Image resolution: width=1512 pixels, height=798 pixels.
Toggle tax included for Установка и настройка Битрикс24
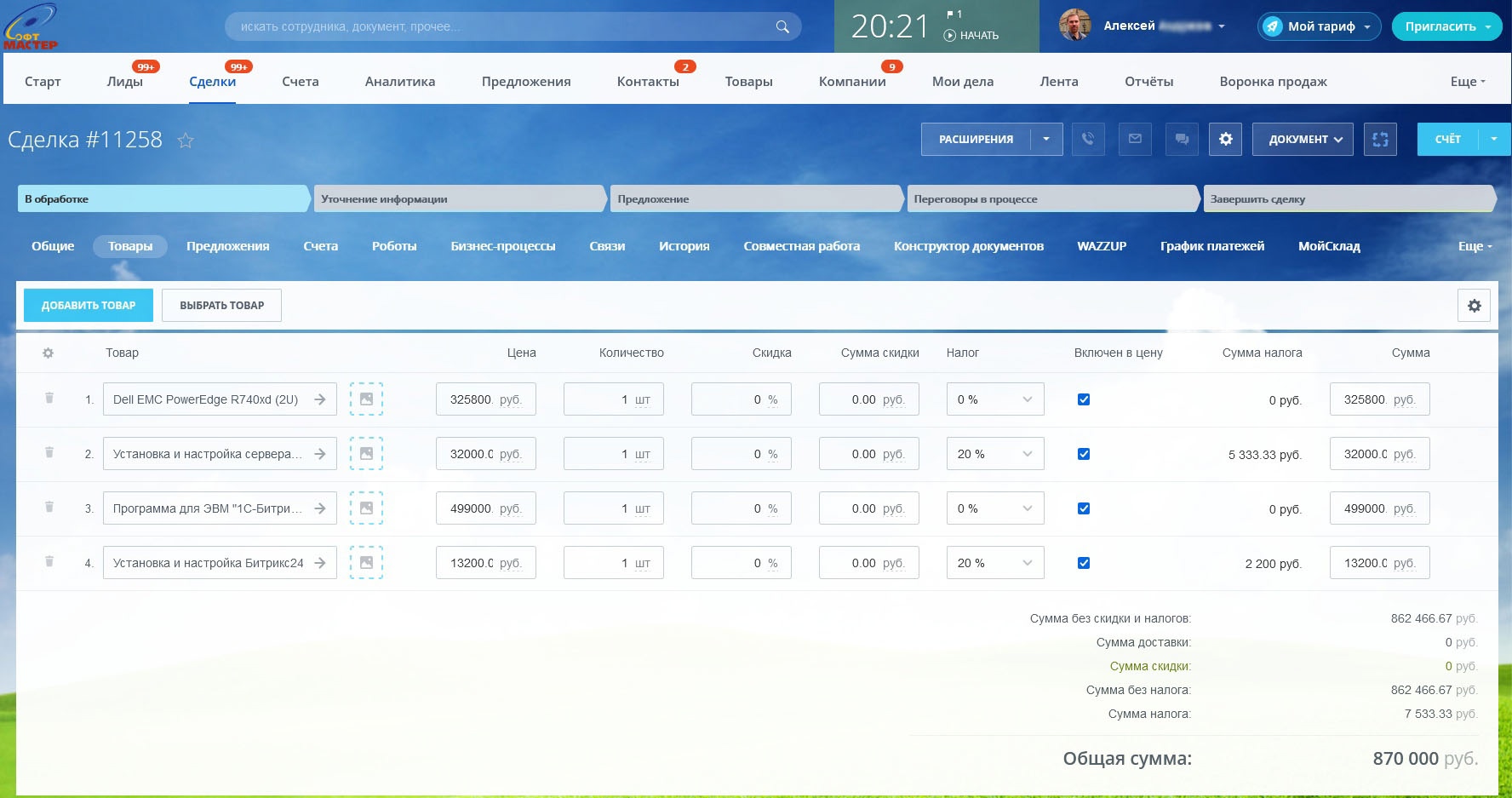click(x=1084, y=563)
